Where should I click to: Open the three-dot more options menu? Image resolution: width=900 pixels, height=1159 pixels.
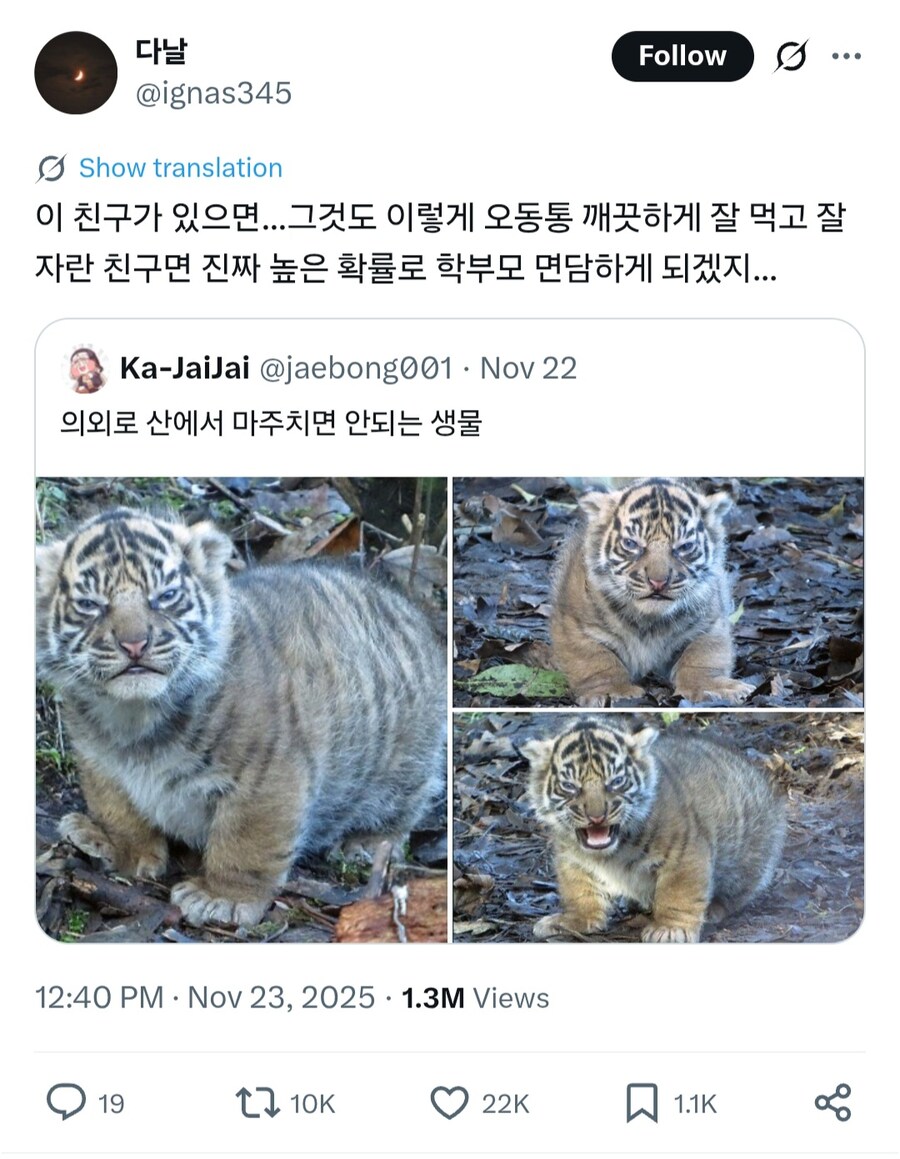pyautogui.click(x=846, y=57)
